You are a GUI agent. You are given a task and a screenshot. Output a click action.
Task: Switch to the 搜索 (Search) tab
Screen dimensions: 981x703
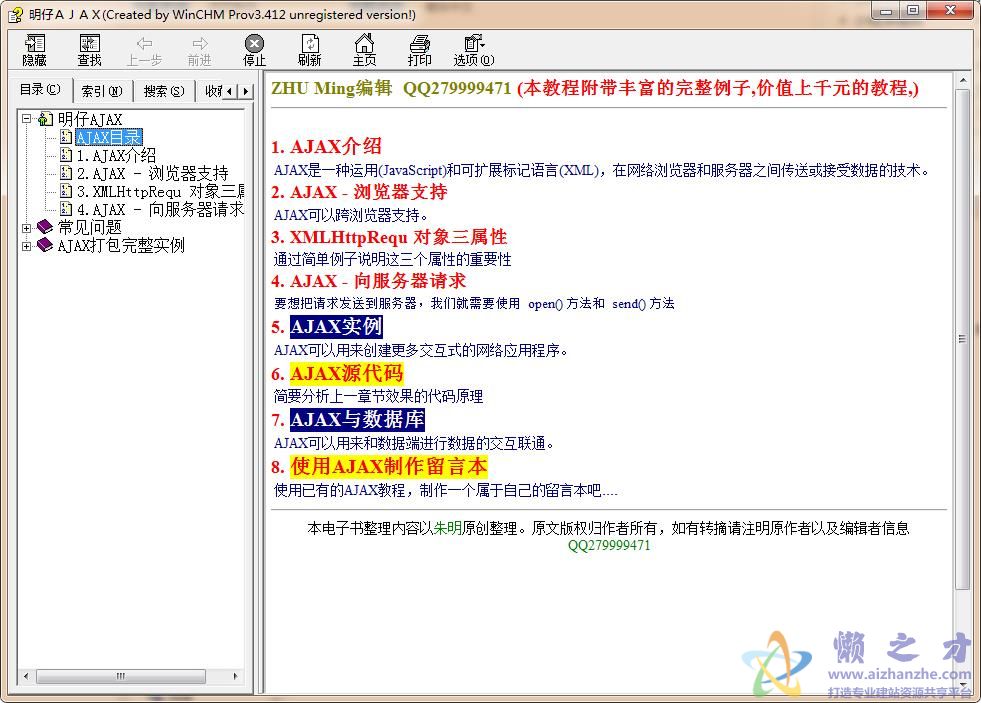point(162,89)
